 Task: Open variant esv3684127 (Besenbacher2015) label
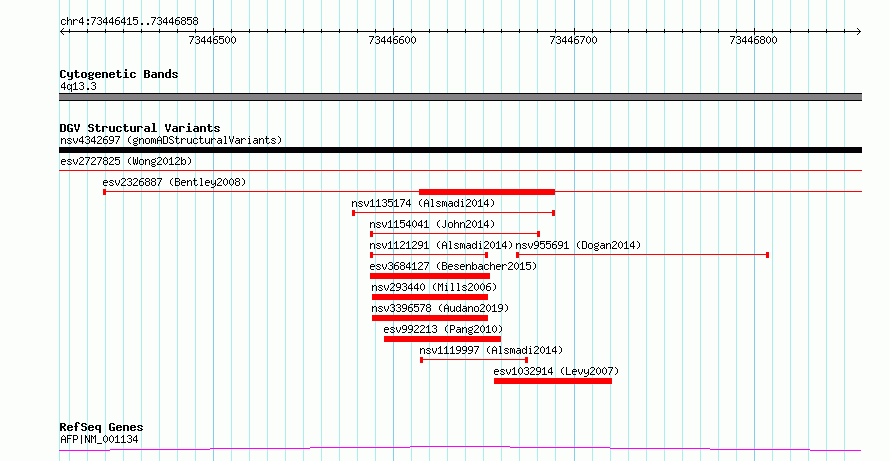click(x=453, y=266)
